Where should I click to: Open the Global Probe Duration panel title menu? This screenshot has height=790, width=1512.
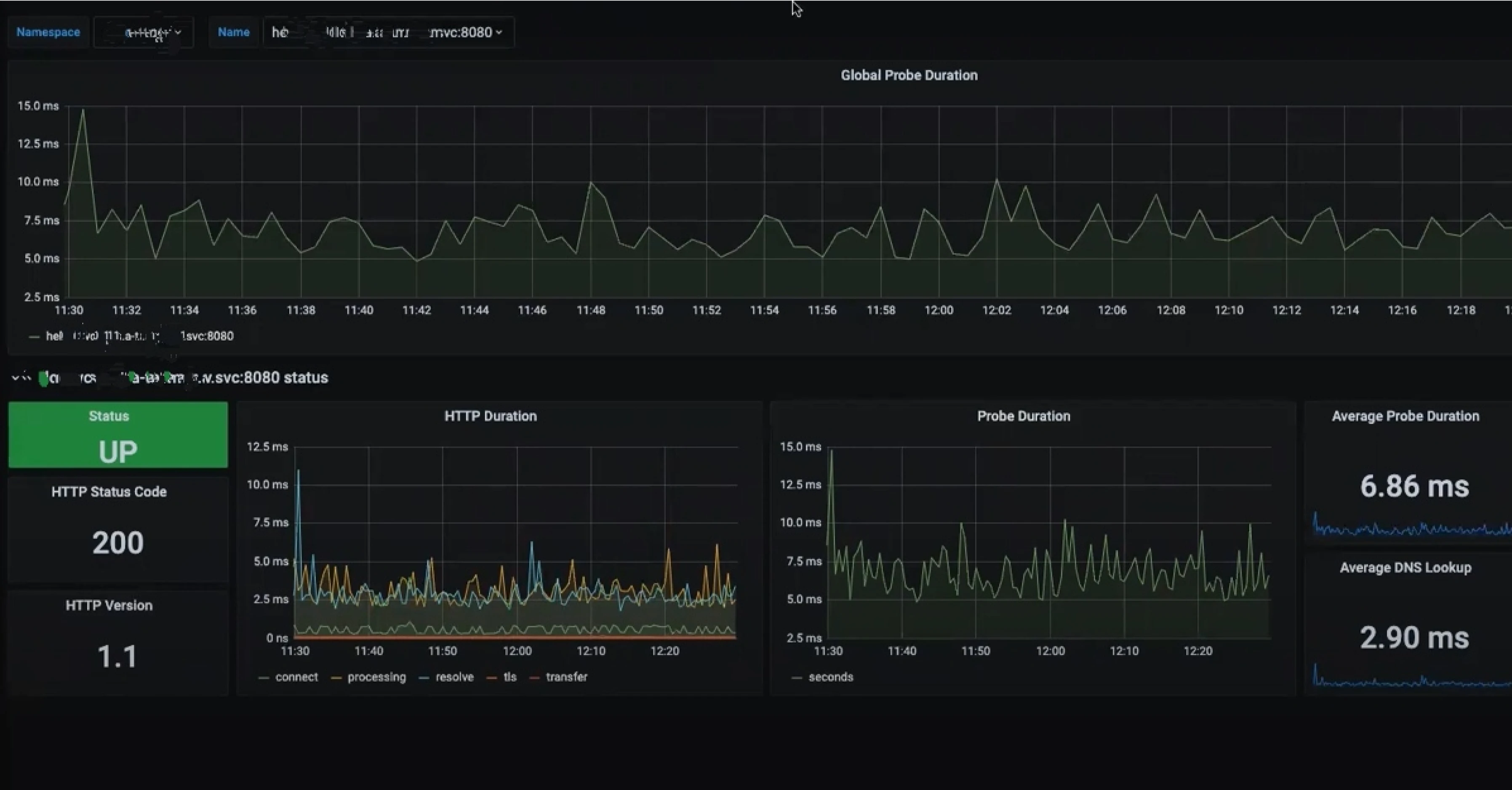pyautogui.click(x=909, y=75)
